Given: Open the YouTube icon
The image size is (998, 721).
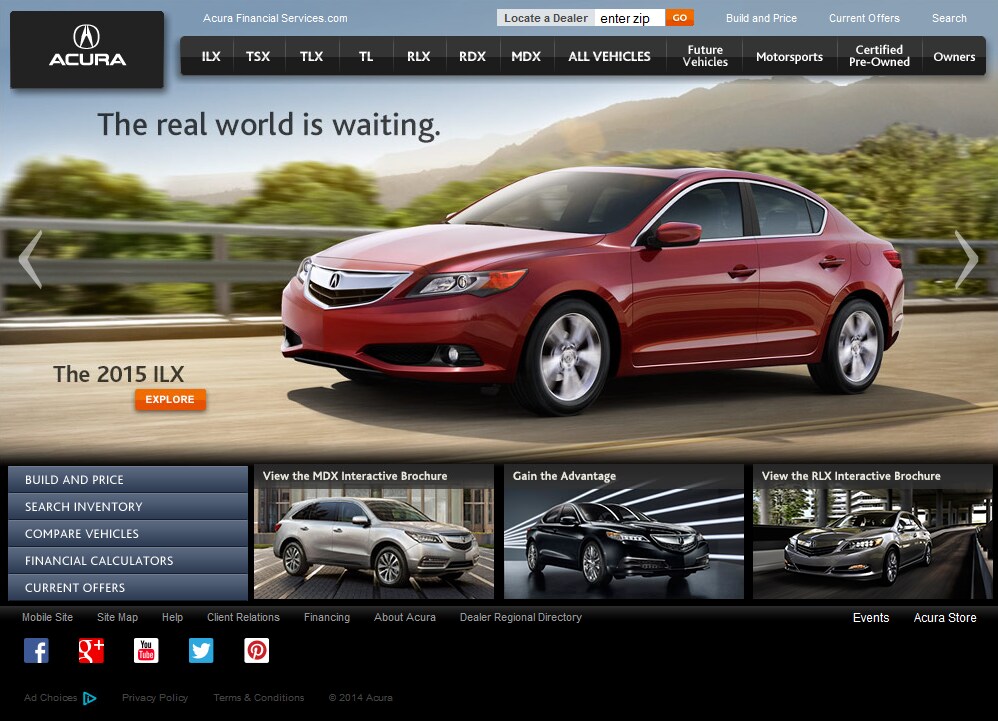Looking at the screenshot, I should pos(146,650).
